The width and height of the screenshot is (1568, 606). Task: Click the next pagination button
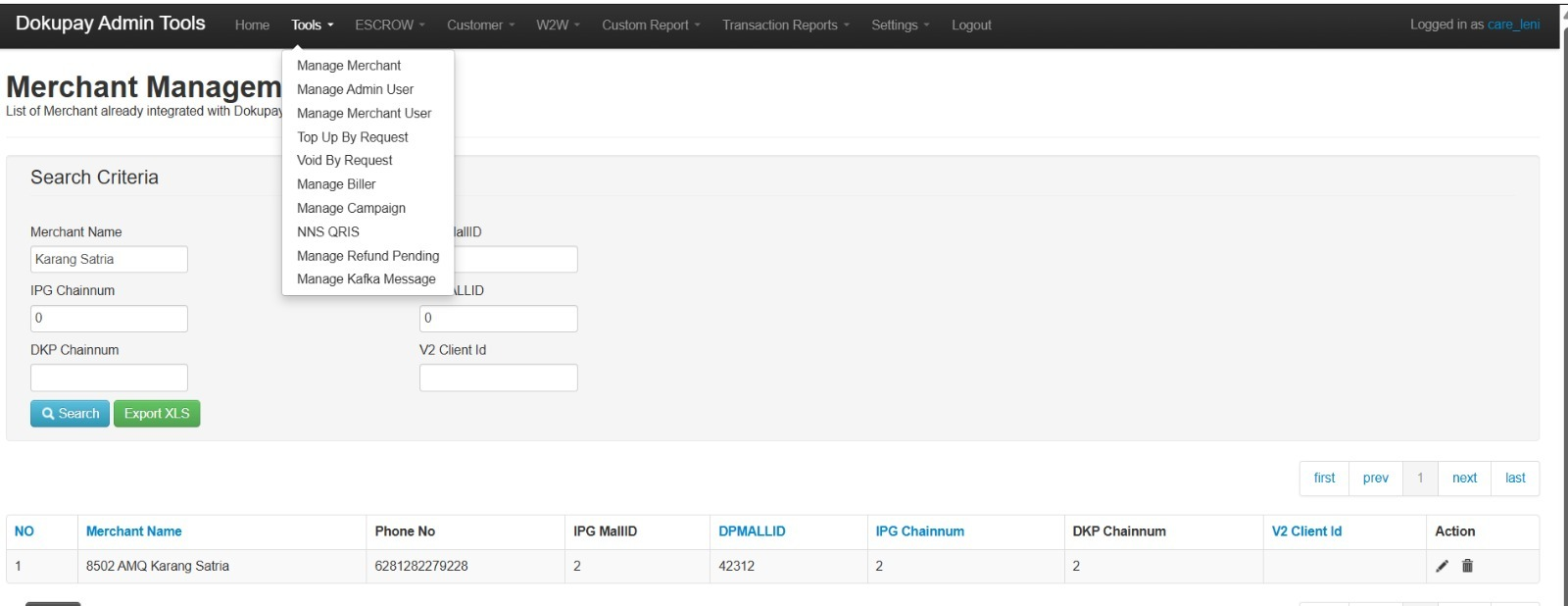click(1464, 479)
